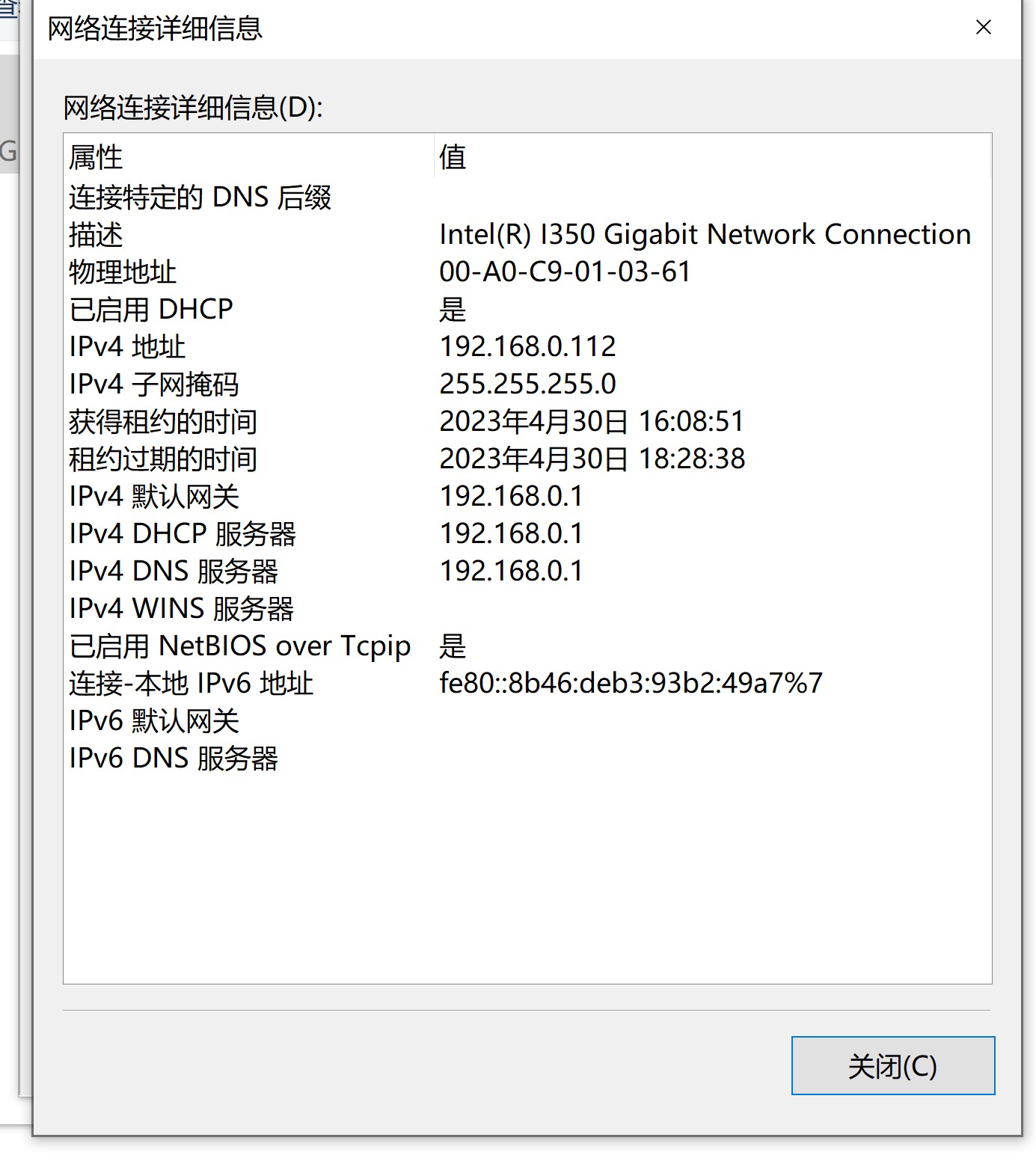Select the IPv6 默认网关 row
1036x1164 pixels.
tap(154, 721)
